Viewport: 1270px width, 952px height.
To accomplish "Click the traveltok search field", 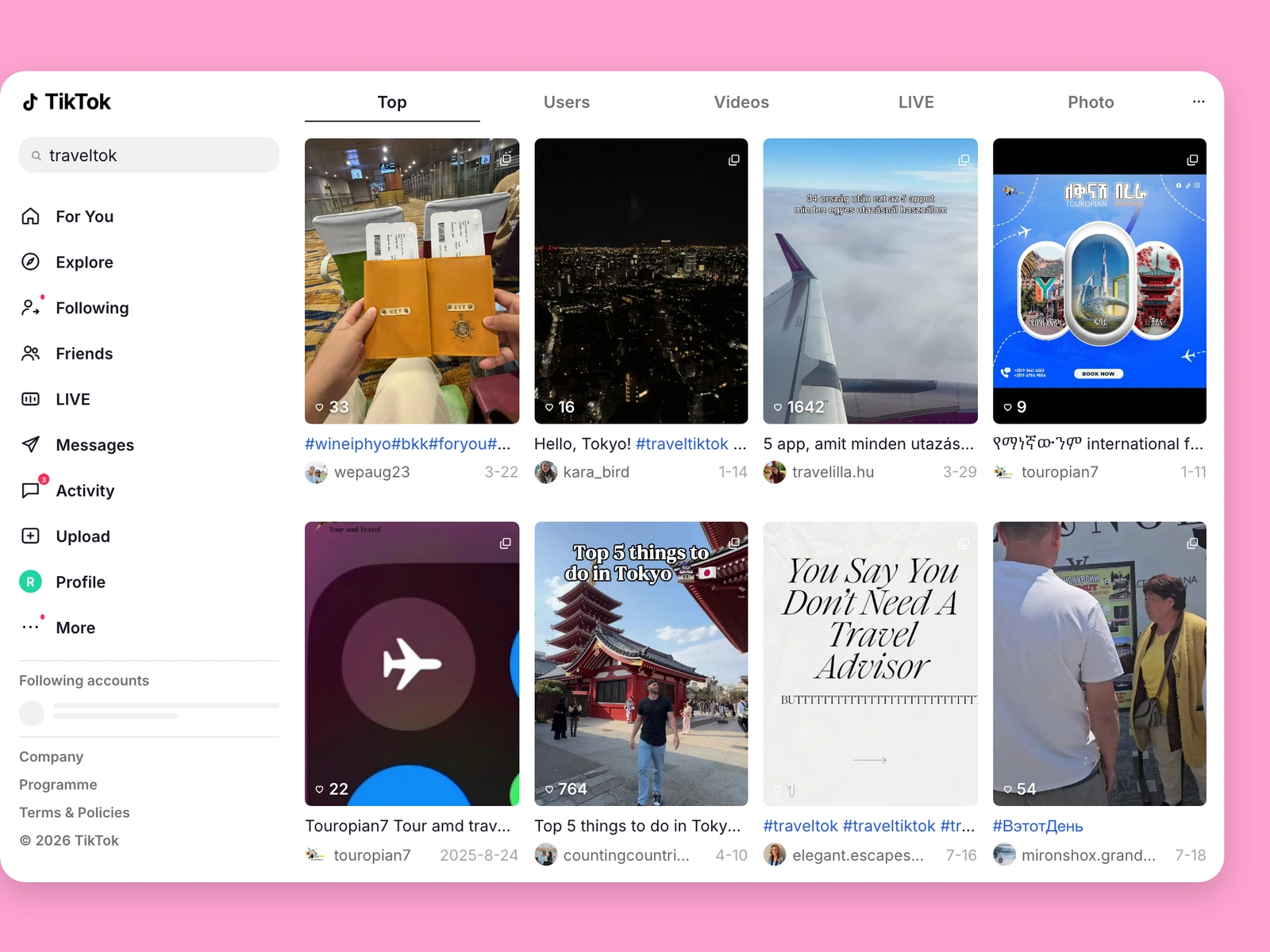I will [x=149, y=155].
